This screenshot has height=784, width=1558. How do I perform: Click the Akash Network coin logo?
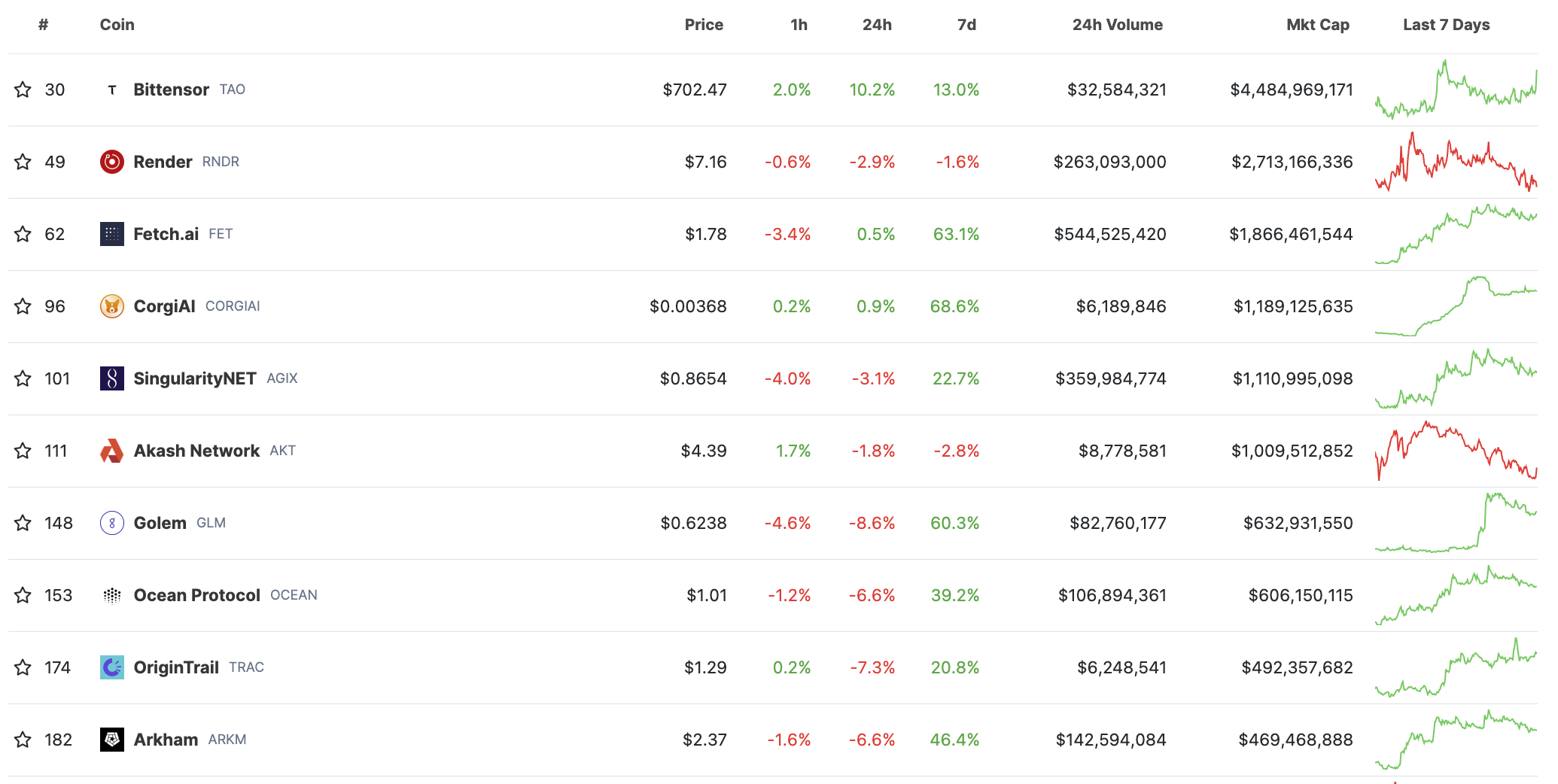point(112,451)
